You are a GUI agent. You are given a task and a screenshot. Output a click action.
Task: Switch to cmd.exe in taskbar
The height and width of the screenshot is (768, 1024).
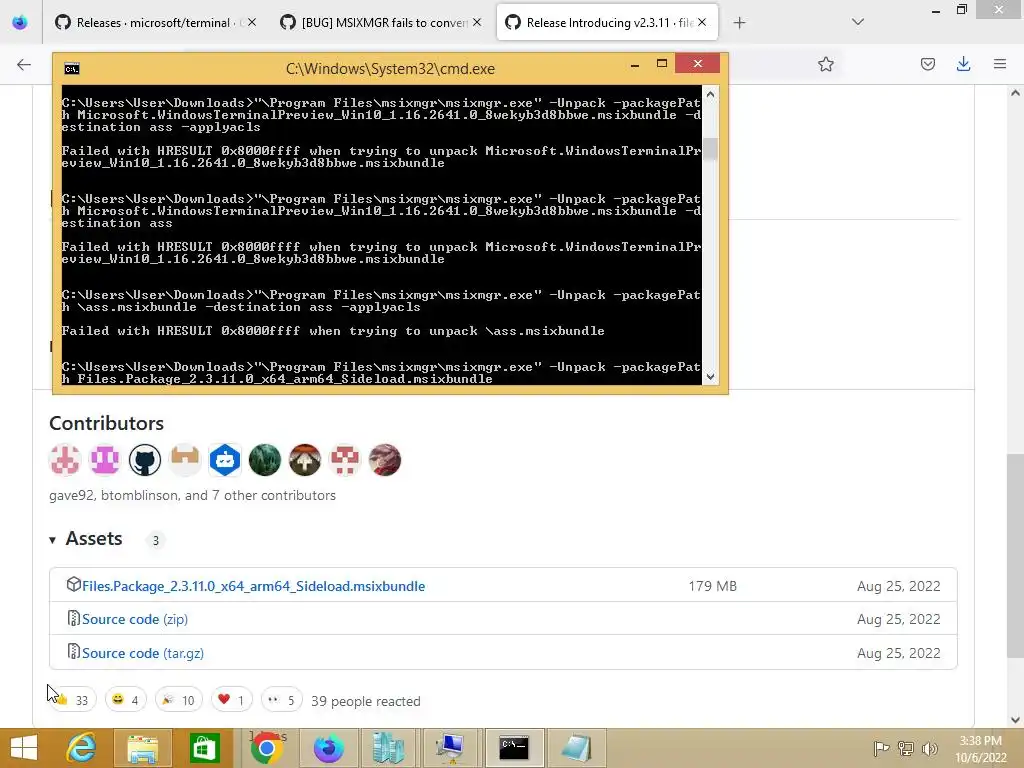coord(514,748)
